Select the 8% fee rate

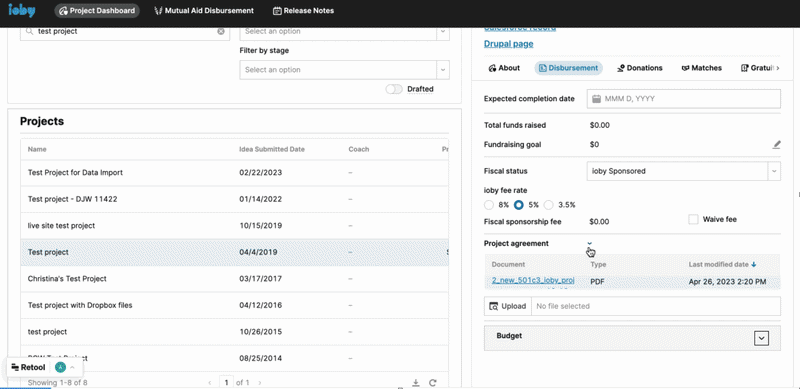coord(489,205)
